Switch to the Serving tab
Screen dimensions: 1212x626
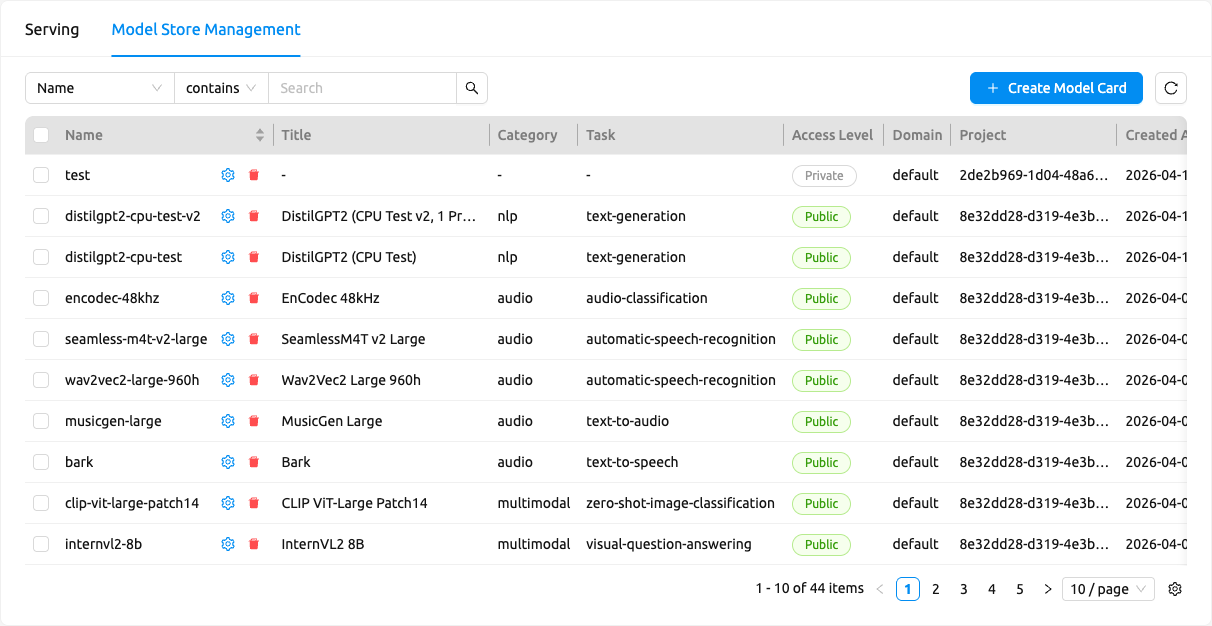tap(52, 29)
